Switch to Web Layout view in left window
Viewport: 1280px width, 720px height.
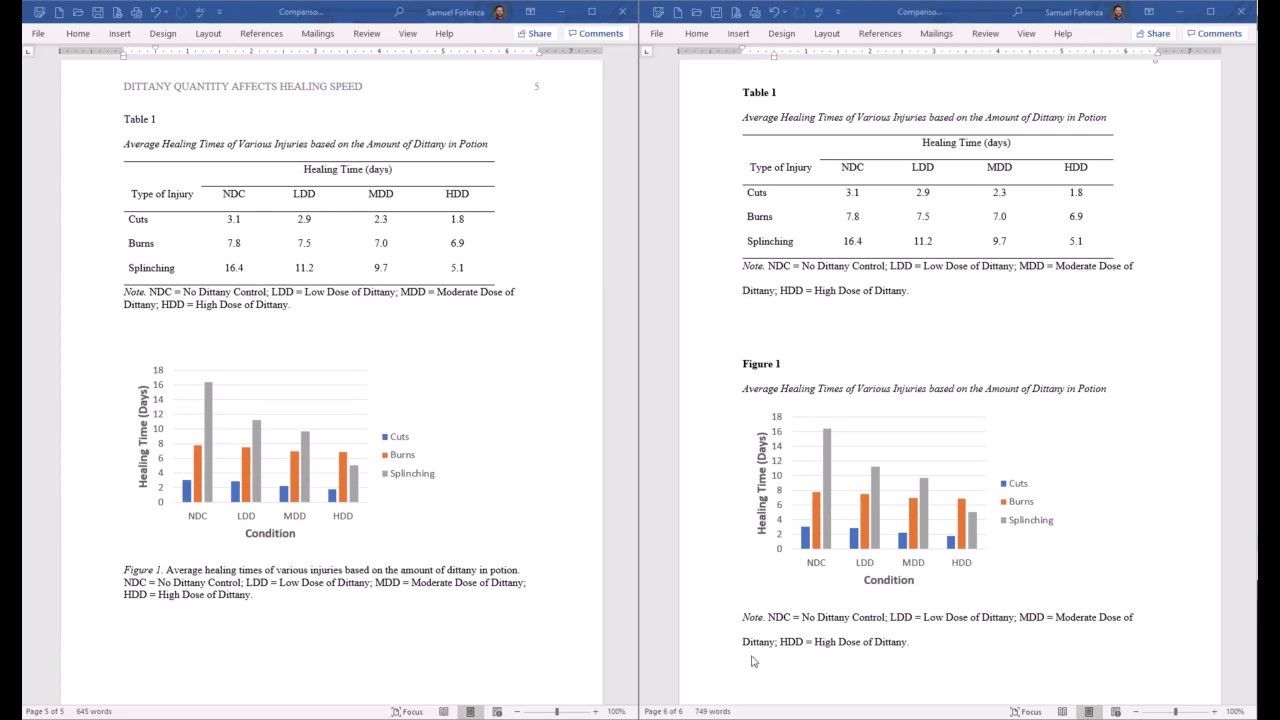497,711
